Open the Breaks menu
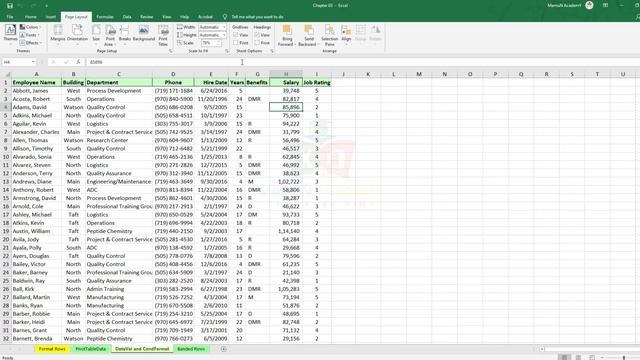 [x=124, y=34]
